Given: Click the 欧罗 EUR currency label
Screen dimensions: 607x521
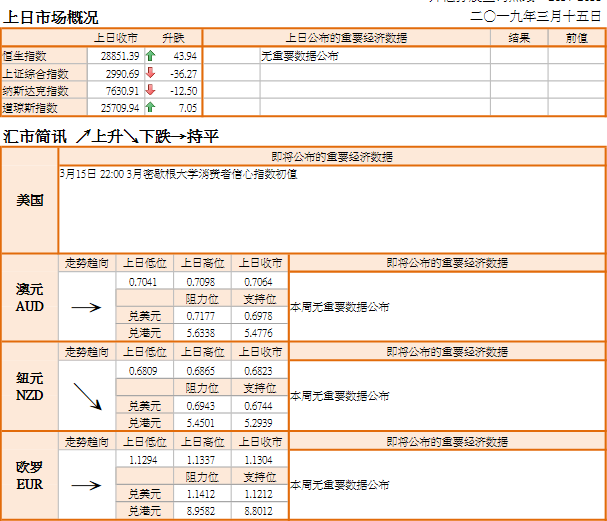Looking at the screenshot, I should coord(30,476).
